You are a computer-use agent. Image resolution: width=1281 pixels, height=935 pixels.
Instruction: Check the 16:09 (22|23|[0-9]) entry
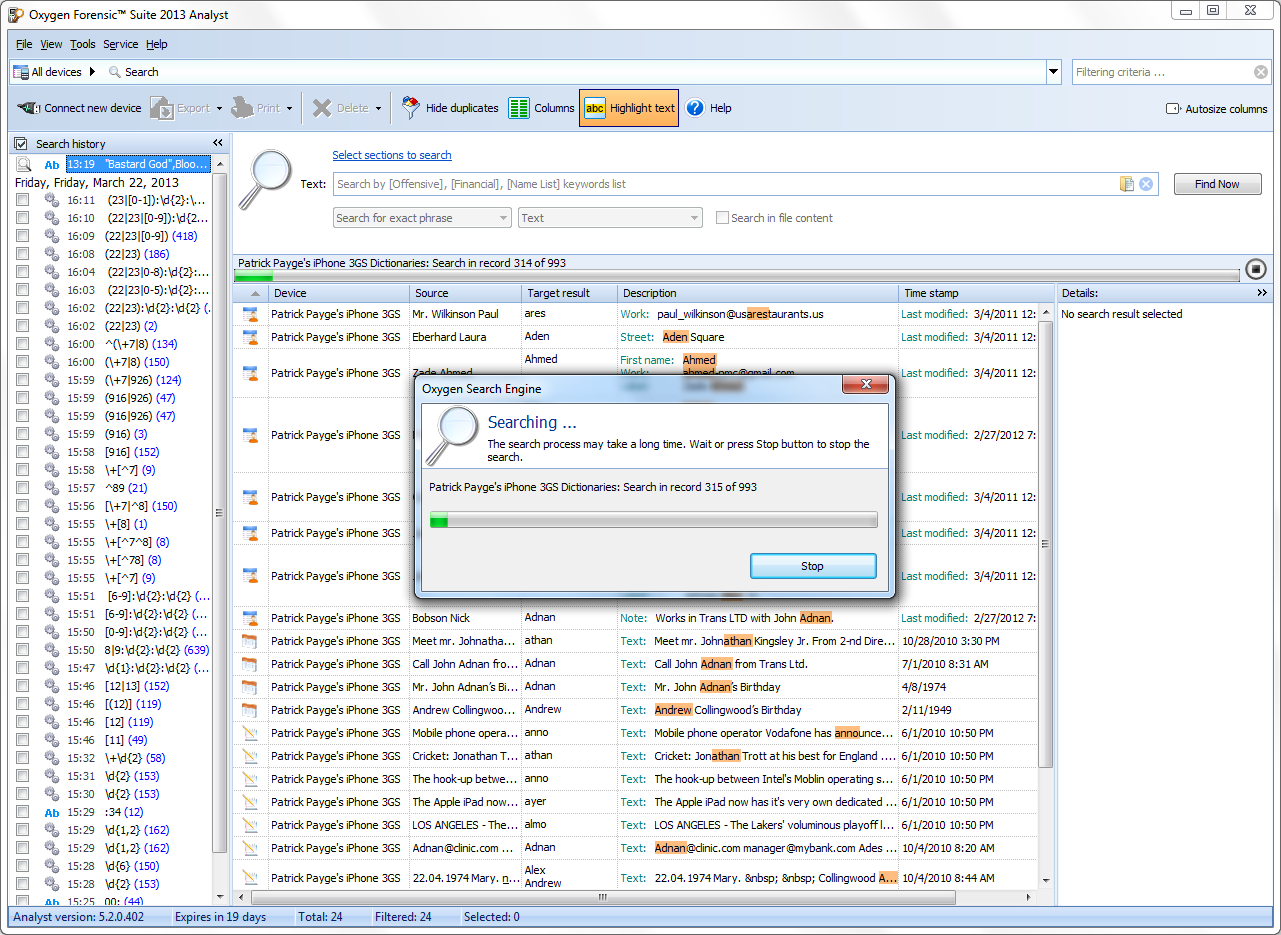22,236
